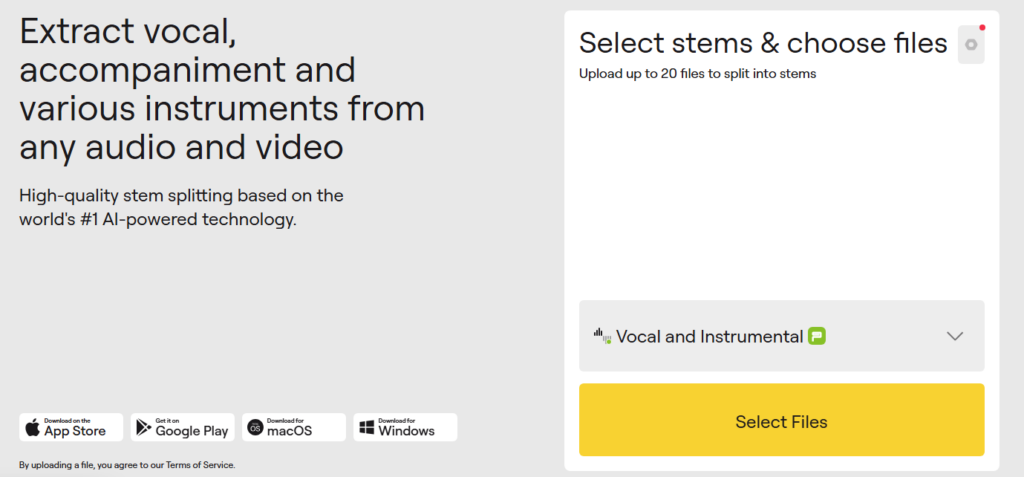Viewport: 1024px width, 477px height.
Task: Open the Vocal and Instrumental dropdown
Action: point(782,336)
